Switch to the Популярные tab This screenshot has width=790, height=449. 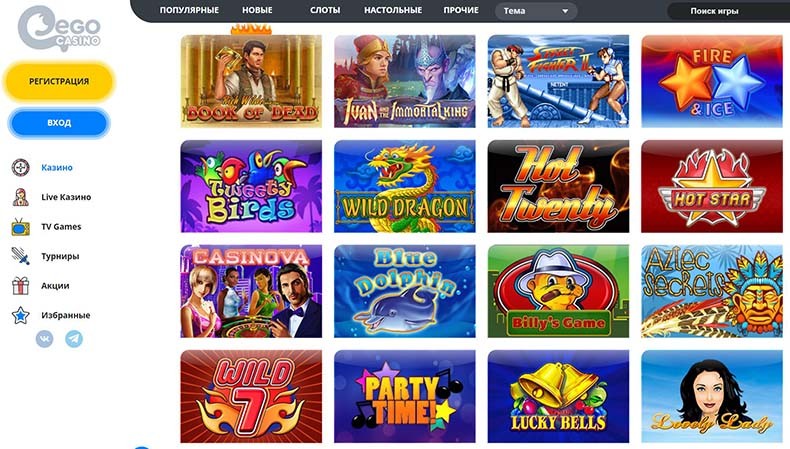[x=189, y=10]
